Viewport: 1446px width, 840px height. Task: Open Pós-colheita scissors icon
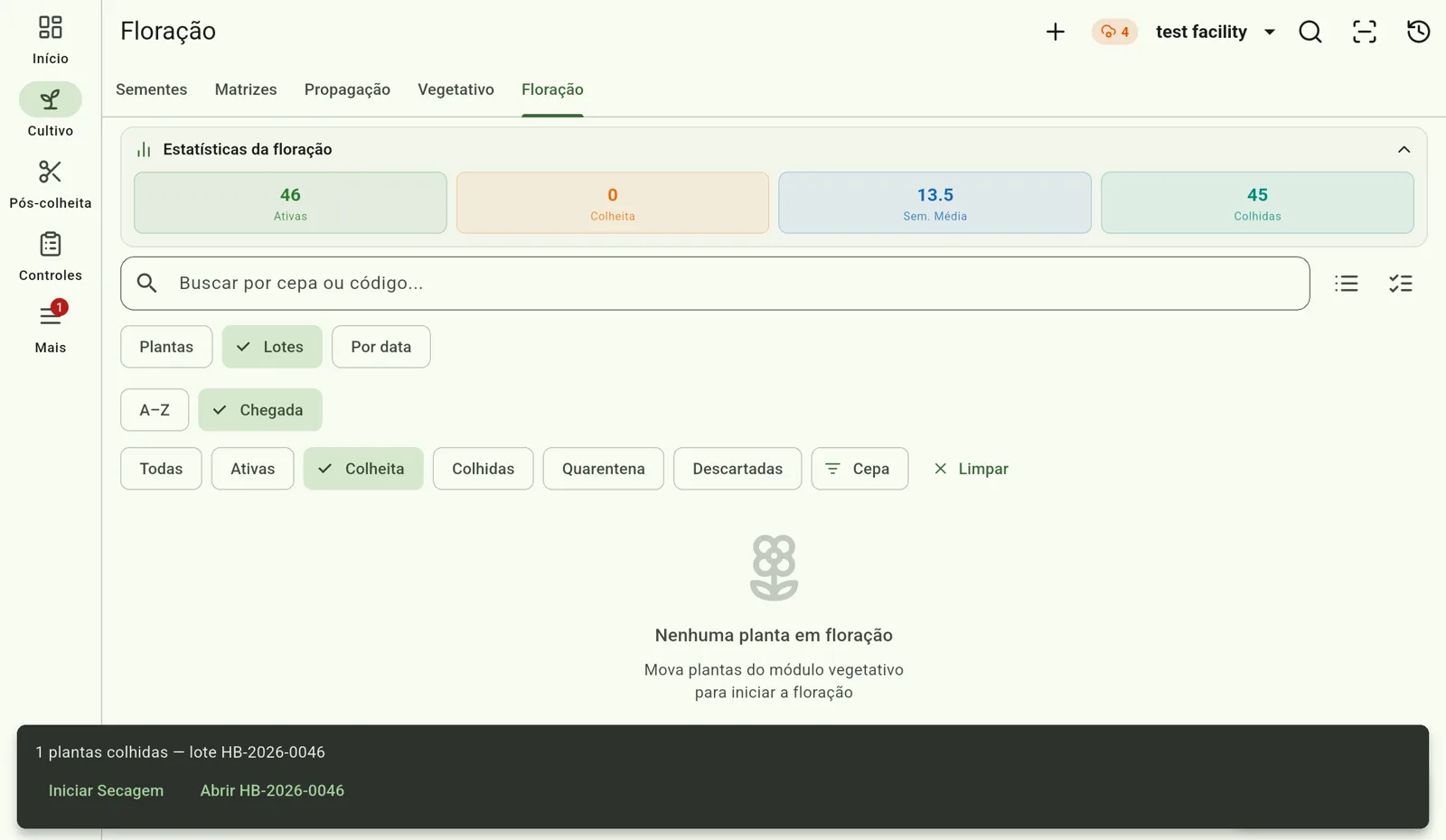pos(51,172)
